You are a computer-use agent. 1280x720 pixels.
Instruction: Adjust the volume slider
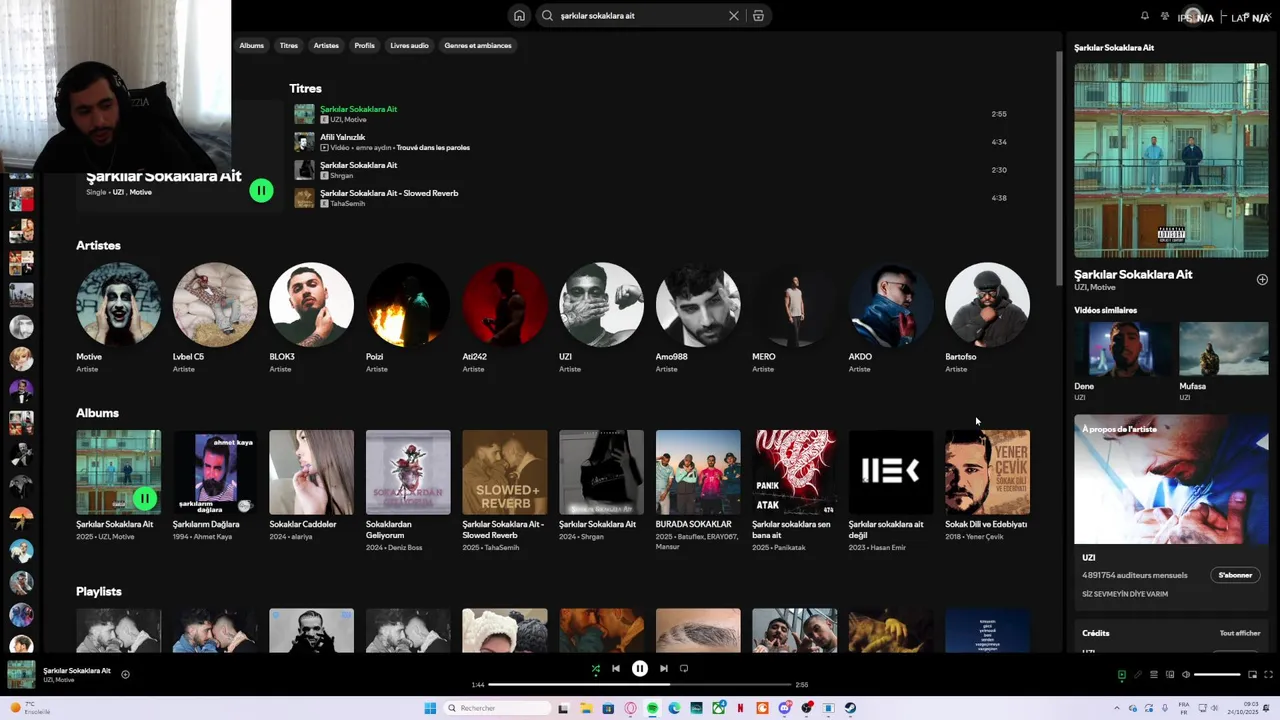pos(1217,675)
